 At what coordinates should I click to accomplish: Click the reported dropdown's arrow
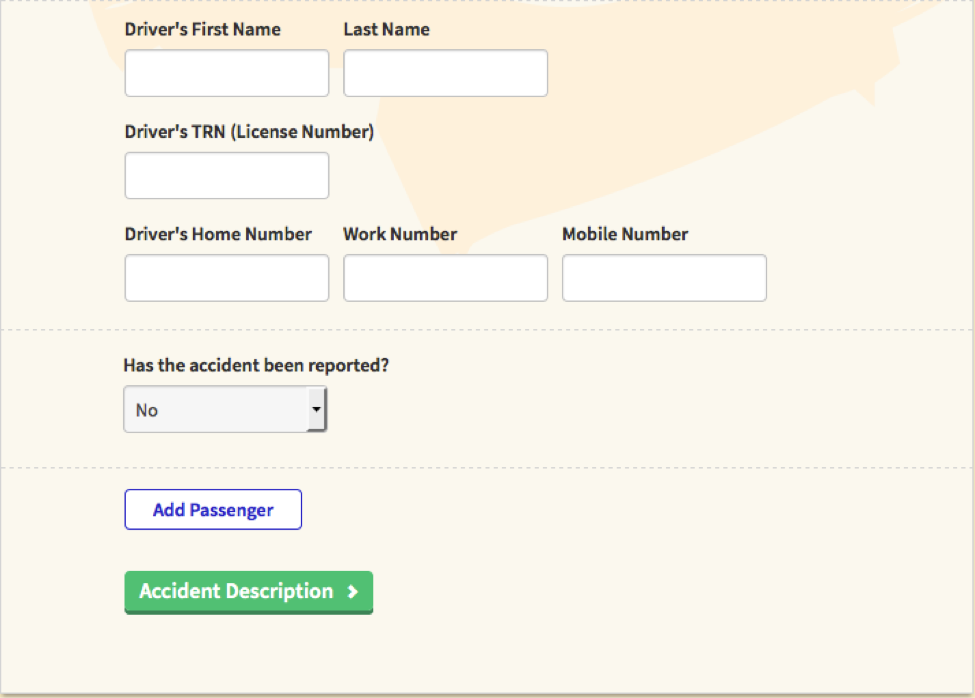316,410
